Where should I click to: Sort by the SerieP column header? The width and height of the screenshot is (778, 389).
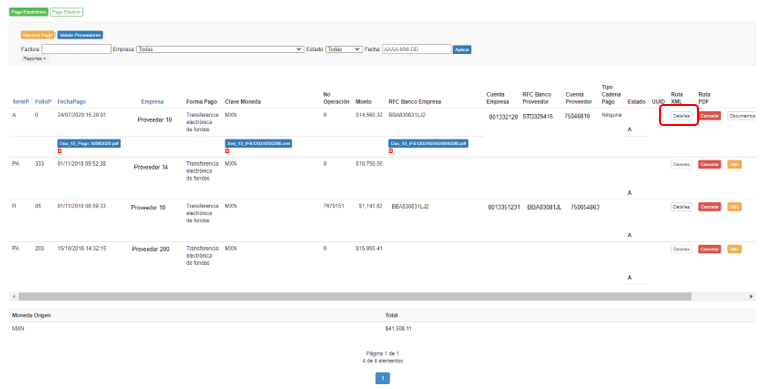coord(21,102)
